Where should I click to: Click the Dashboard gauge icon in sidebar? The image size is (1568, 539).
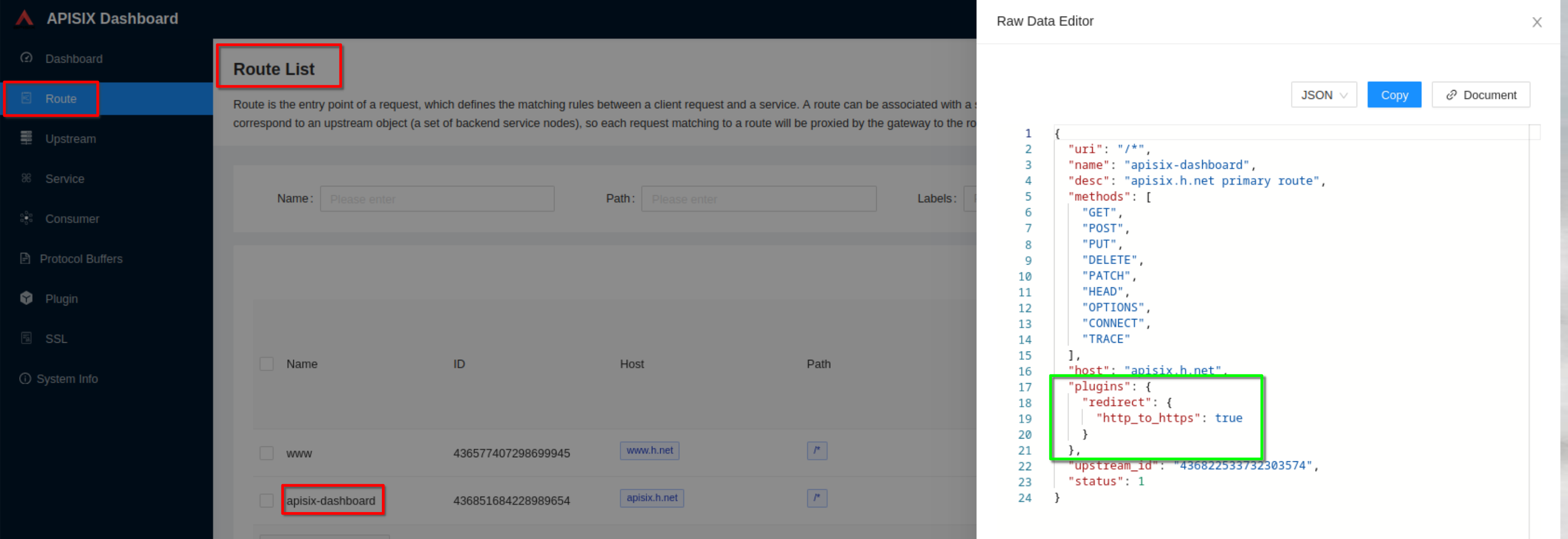point(26,58)
